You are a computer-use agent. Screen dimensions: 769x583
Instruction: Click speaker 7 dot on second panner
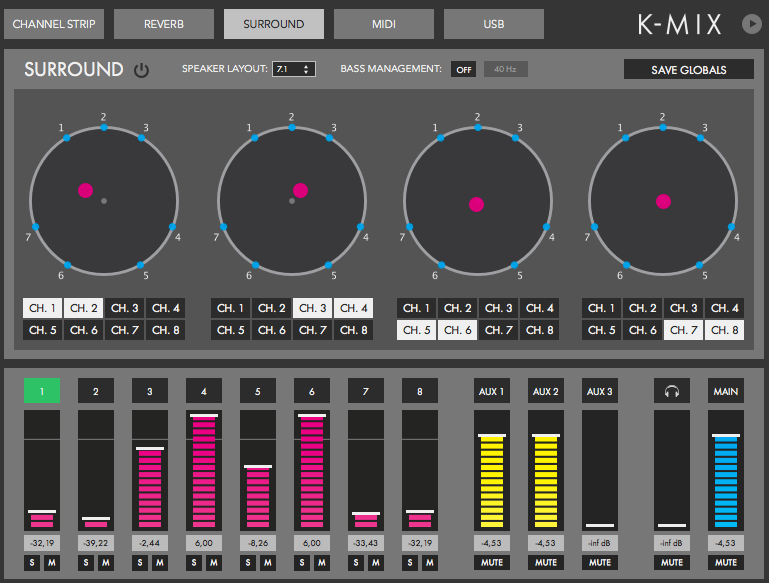[224, 227]
